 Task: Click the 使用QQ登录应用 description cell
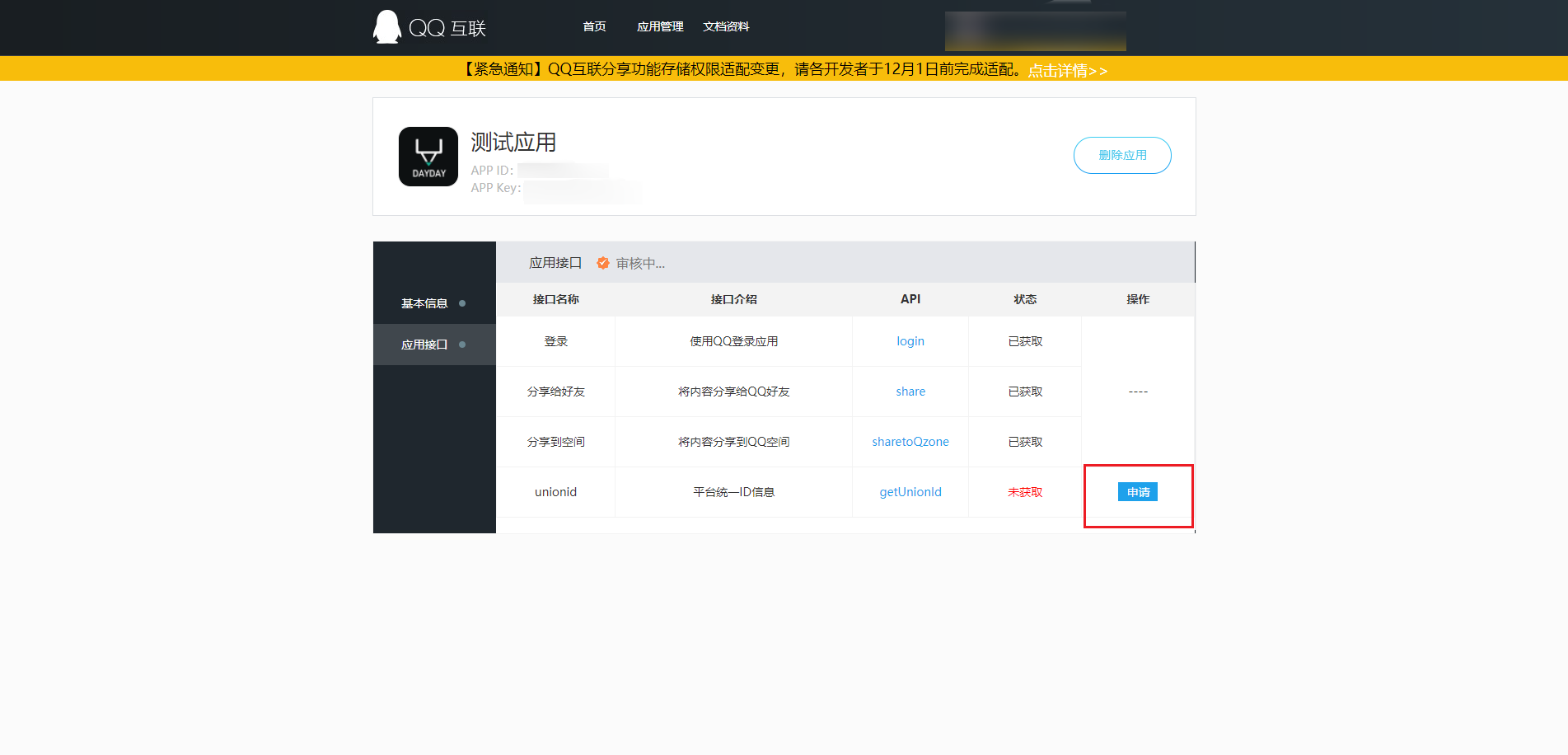[x=734, y=341]
